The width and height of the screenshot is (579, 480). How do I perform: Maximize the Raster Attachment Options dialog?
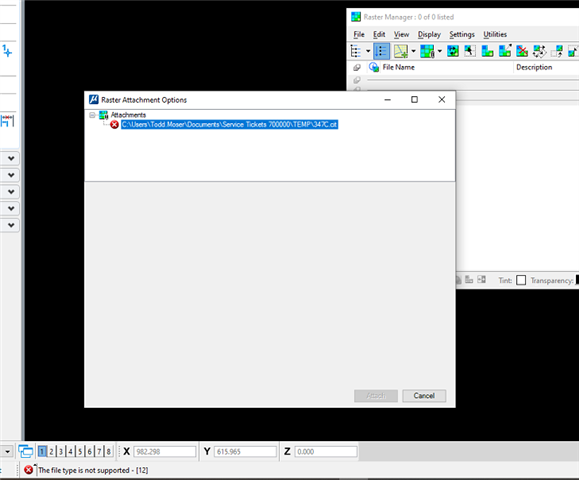[x=414, y=100]
